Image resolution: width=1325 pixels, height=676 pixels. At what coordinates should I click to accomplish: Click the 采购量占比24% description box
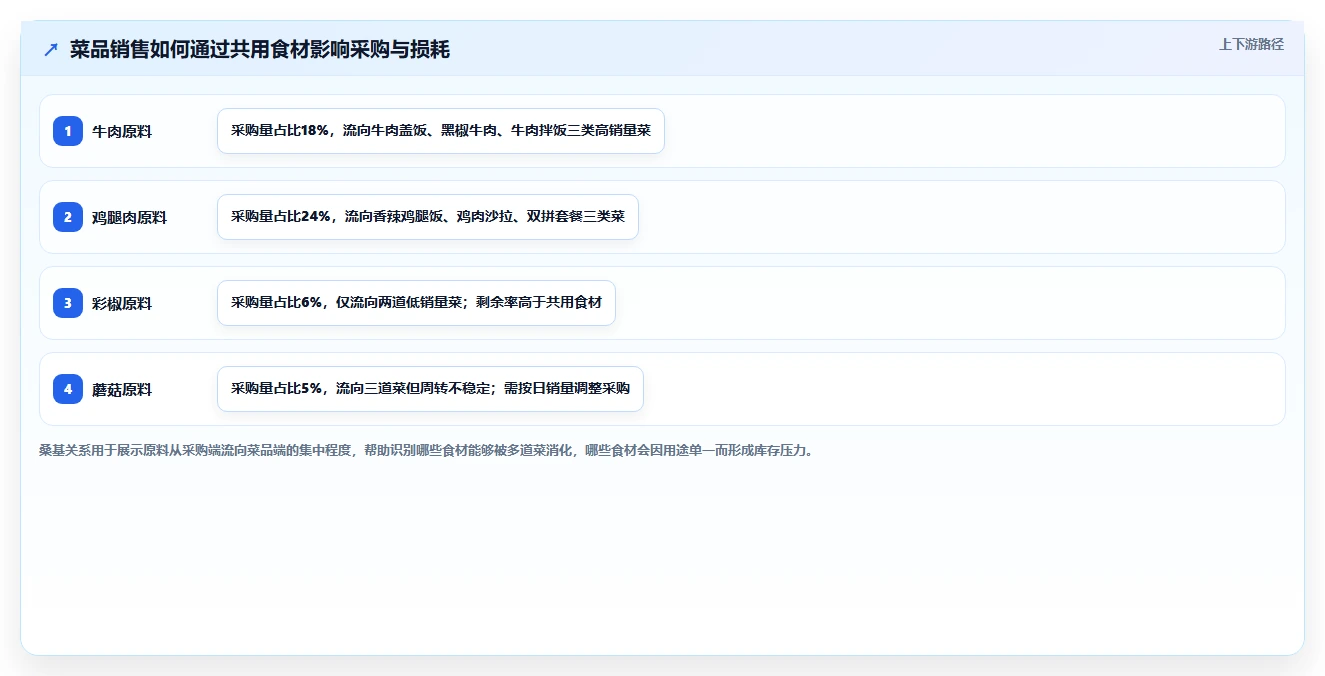pyautogui.click(x=428, y=217)
